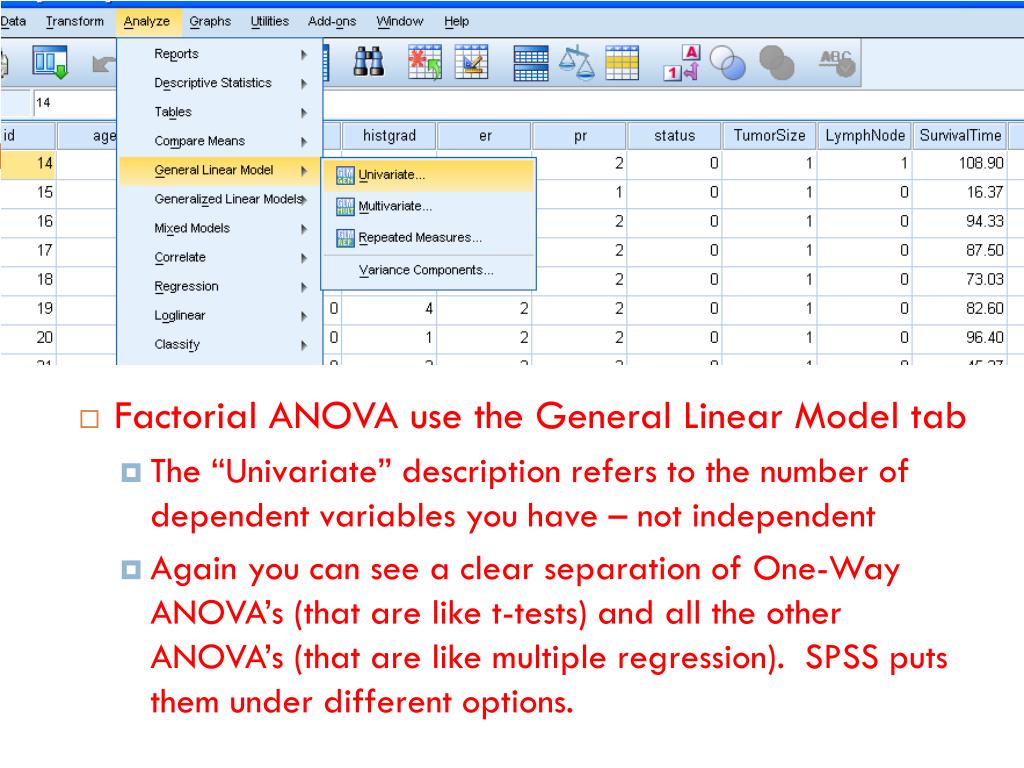Screen dimensions: 1024x768
Task: Expand the Mixed Models submenu
Action: coord(219,229)
